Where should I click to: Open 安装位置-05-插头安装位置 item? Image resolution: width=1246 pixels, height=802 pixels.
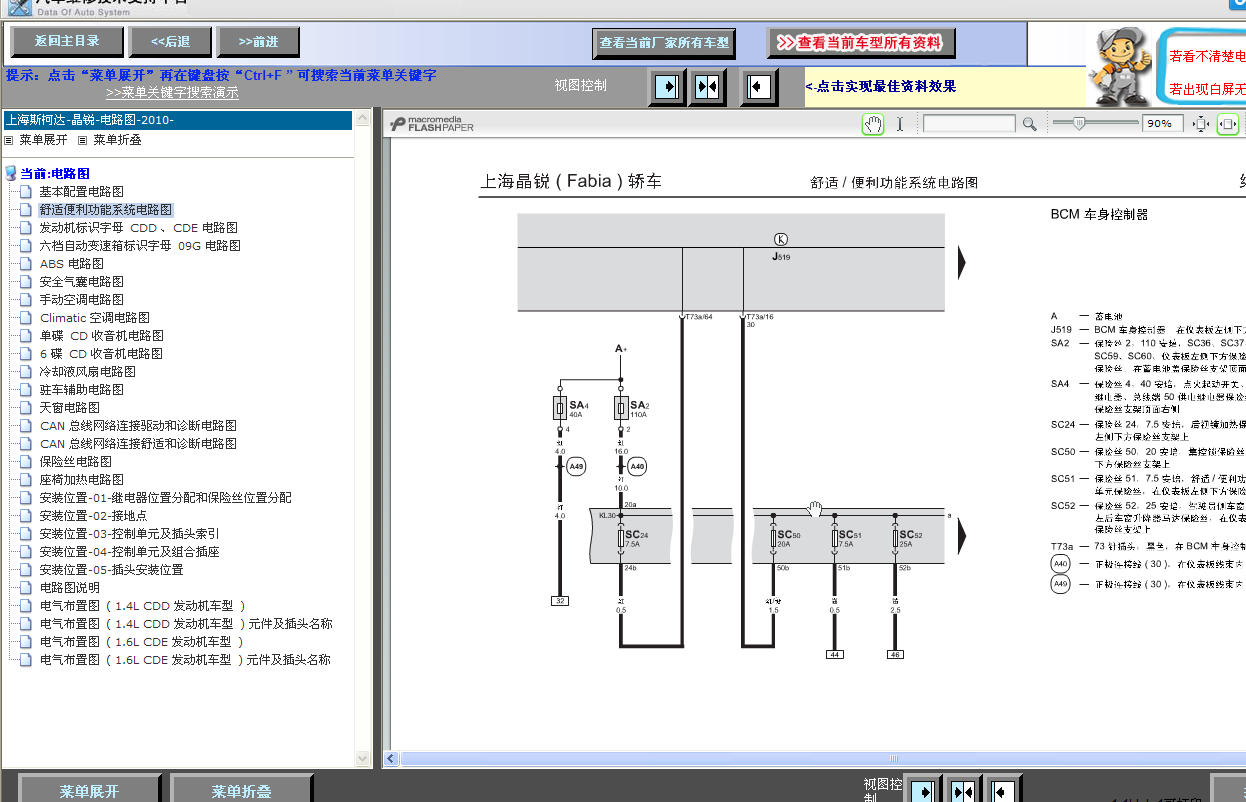[112, 570]
